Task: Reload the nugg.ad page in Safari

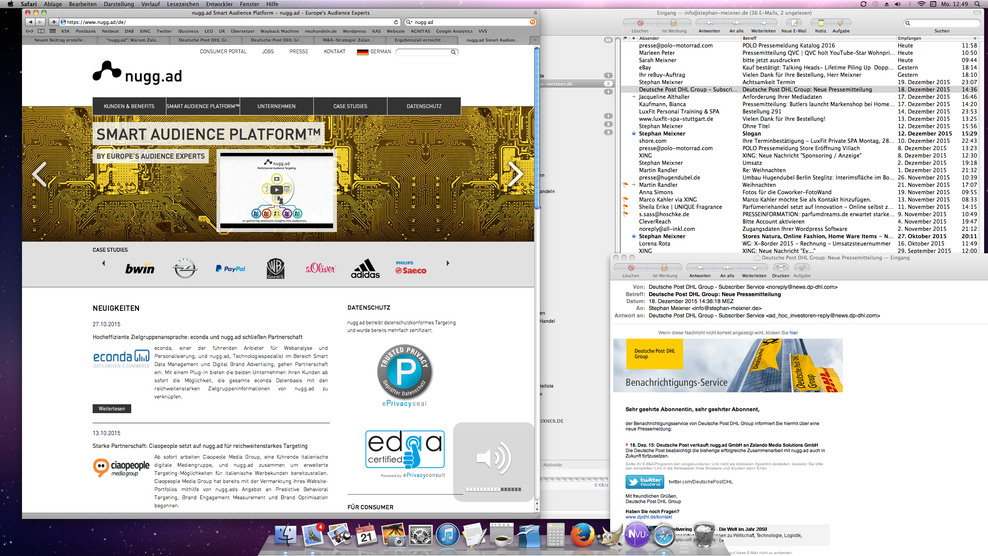Action: coord(396,22)
